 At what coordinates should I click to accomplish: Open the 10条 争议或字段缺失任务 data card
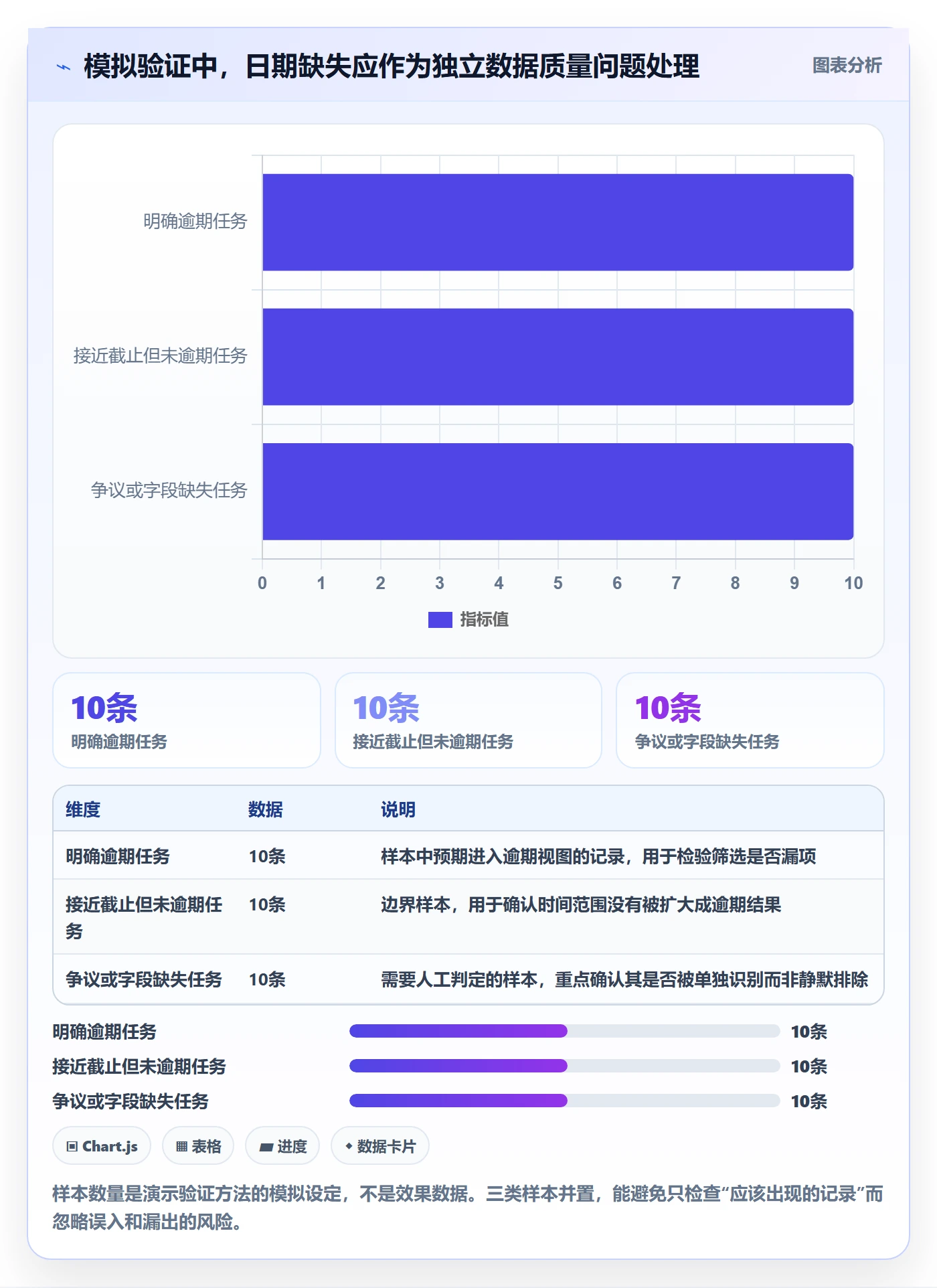click(x=750, y=720)
